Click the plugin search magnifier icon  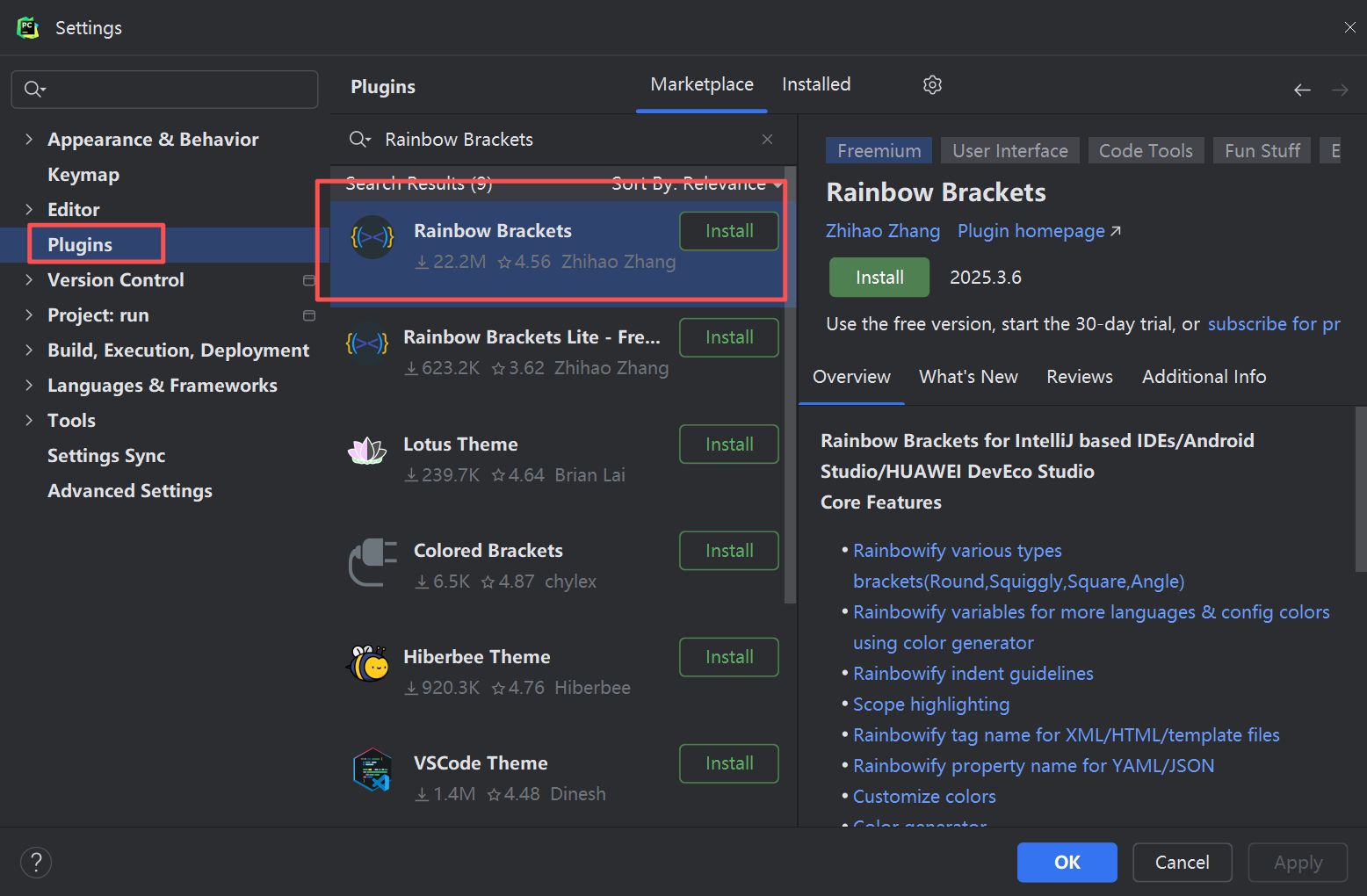click(x=359, y=139)
